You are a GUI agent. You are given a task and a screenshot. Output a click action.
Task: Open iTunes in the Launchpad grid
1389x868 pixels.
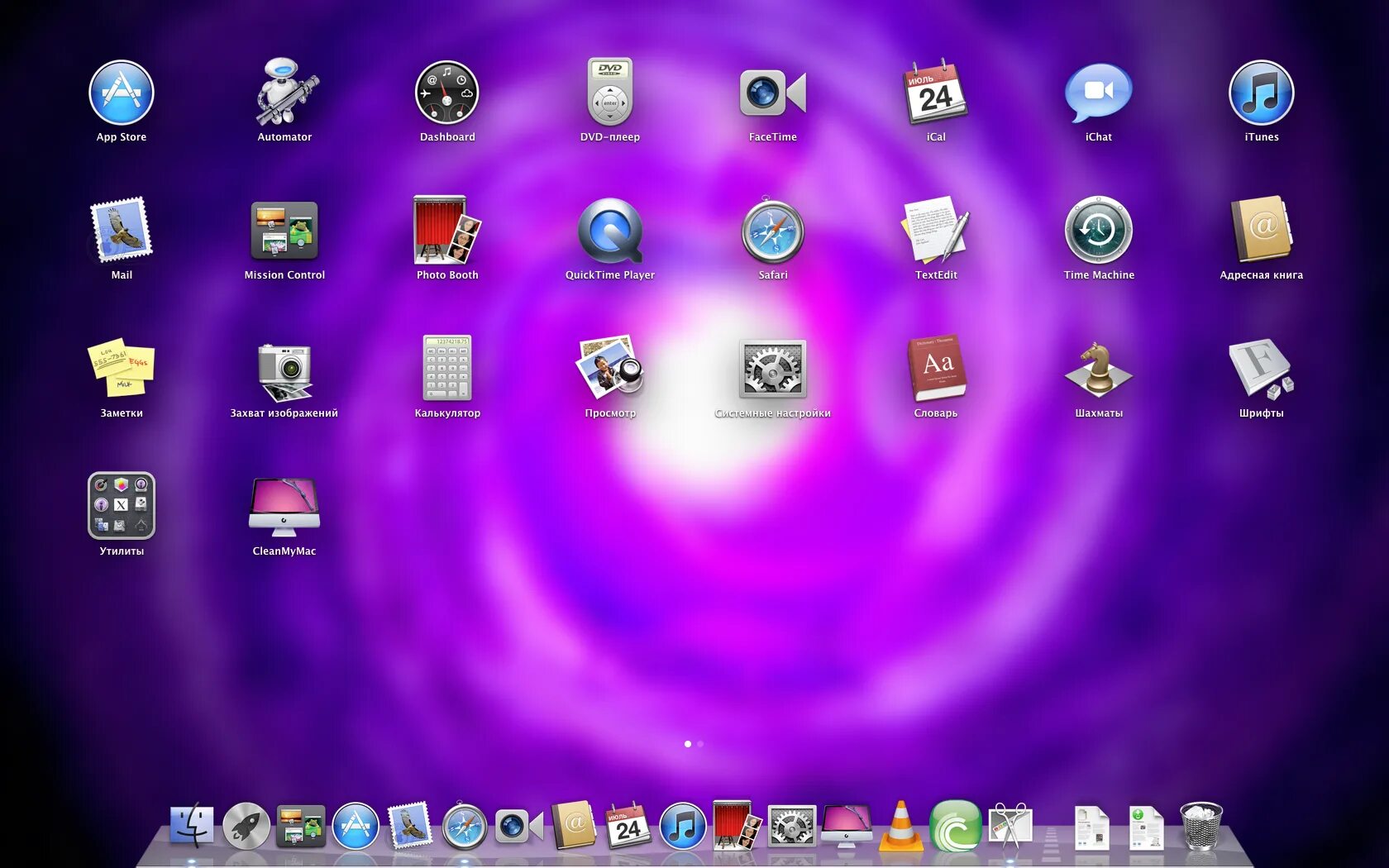[x=1262, y=93]
